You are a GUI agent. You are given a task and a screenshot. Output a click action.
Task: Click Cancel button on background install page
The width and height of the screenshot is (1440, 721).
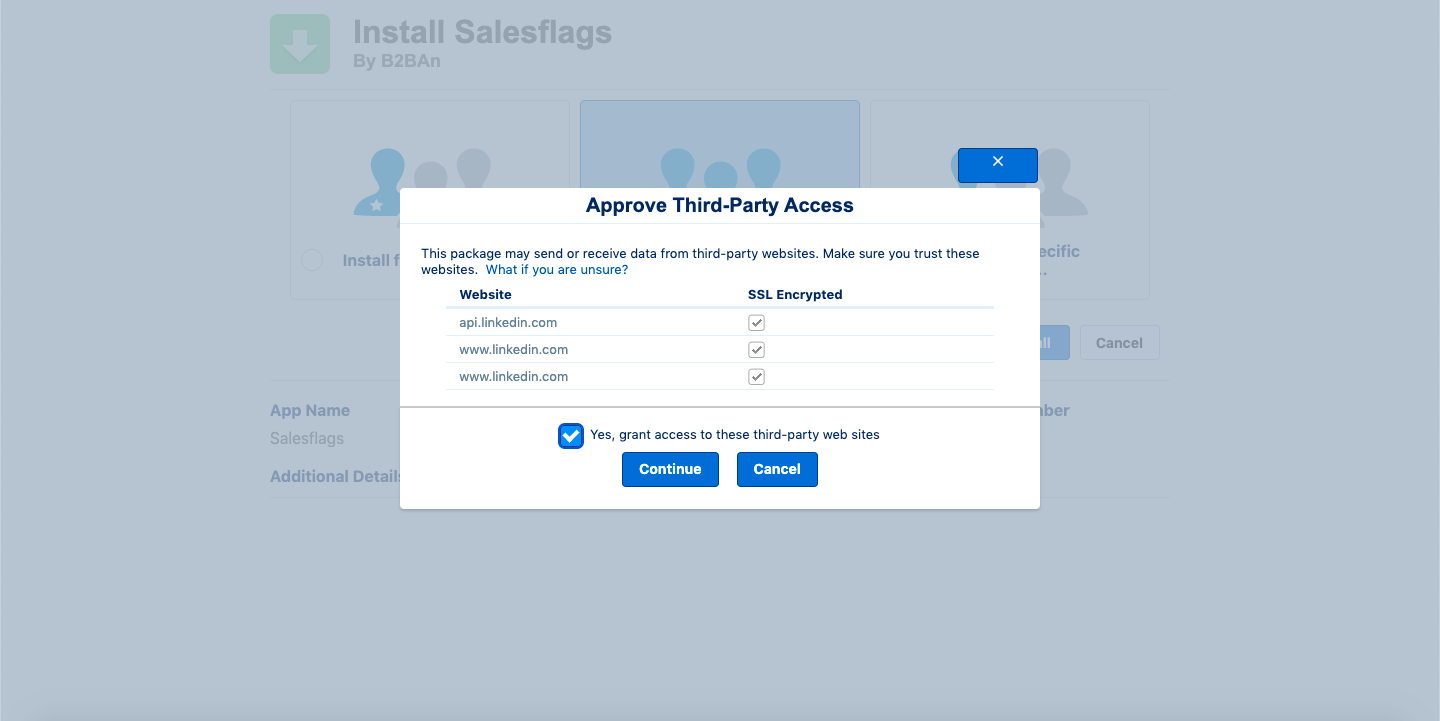tap(1119, 343)
